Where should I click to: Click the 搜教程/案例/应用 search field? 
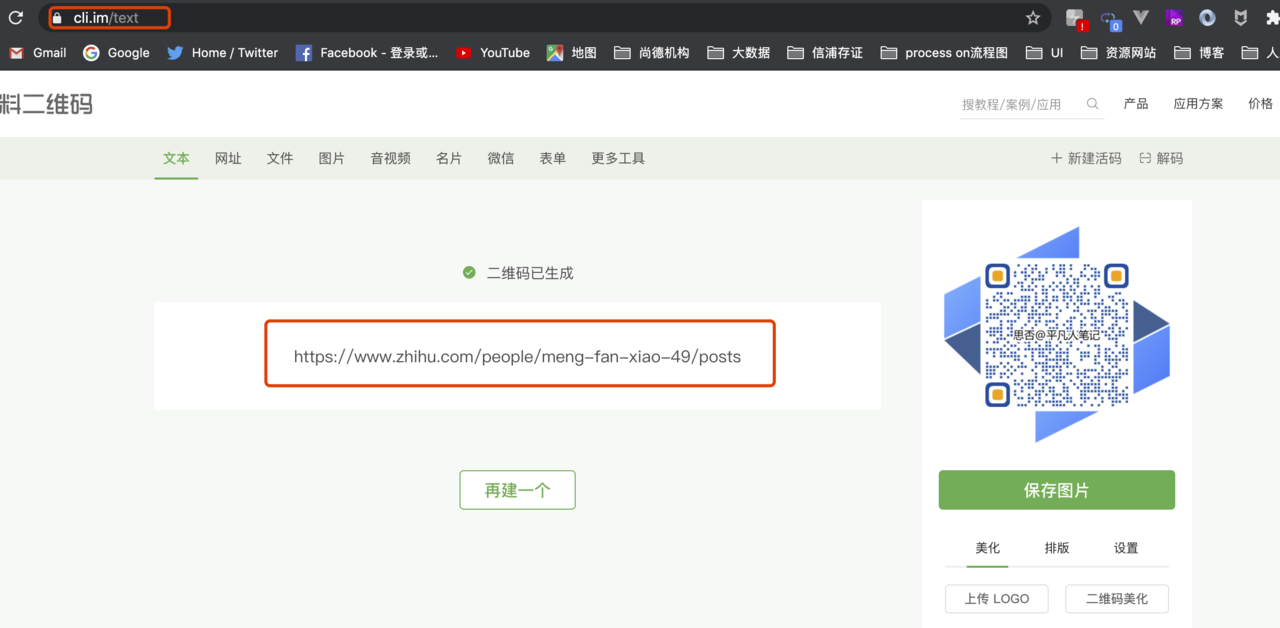pyautogui.click(x=1018, y=104)
